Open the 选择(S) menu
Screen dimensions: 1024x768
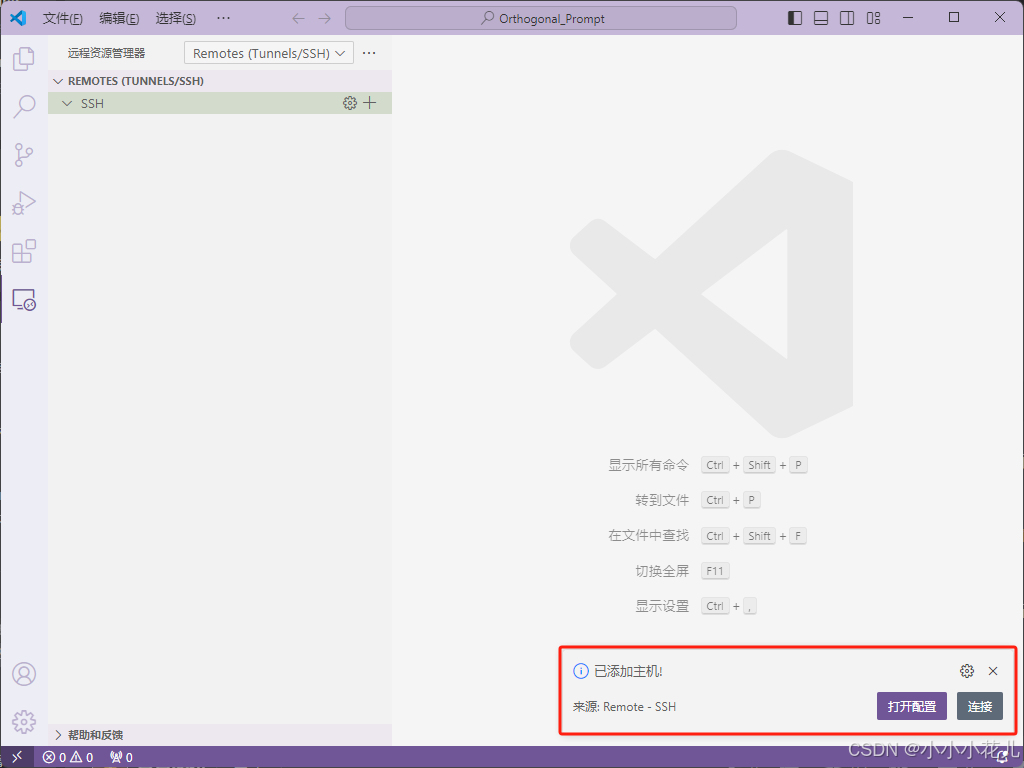click(175, 18)
